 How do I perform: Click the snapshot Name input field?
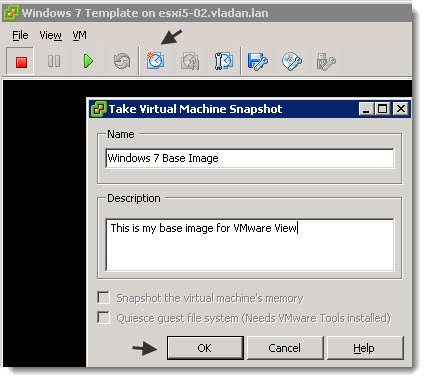[x=250, y=158]
